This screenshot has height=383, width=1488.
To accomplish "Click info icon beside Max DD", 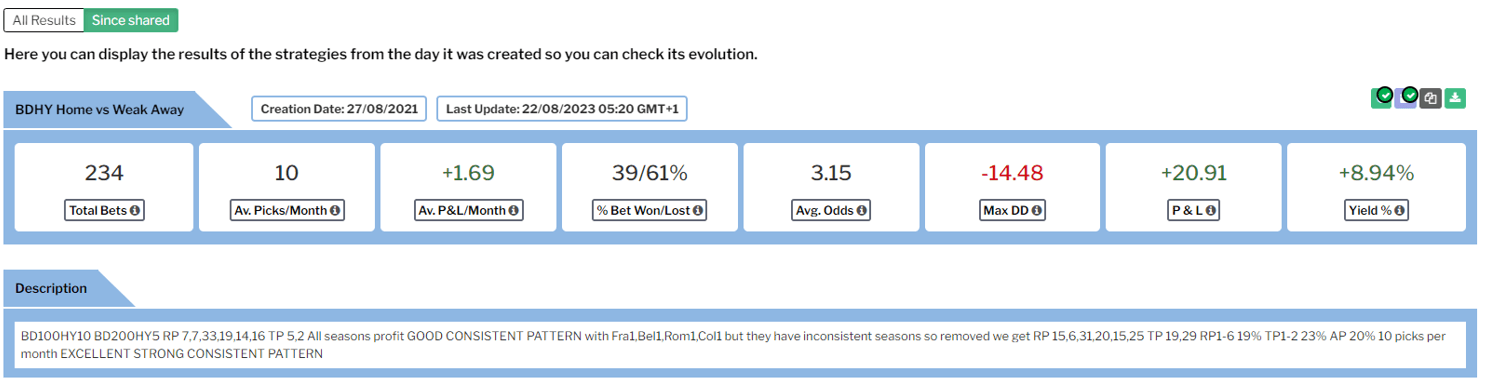I will [1037, 210].
